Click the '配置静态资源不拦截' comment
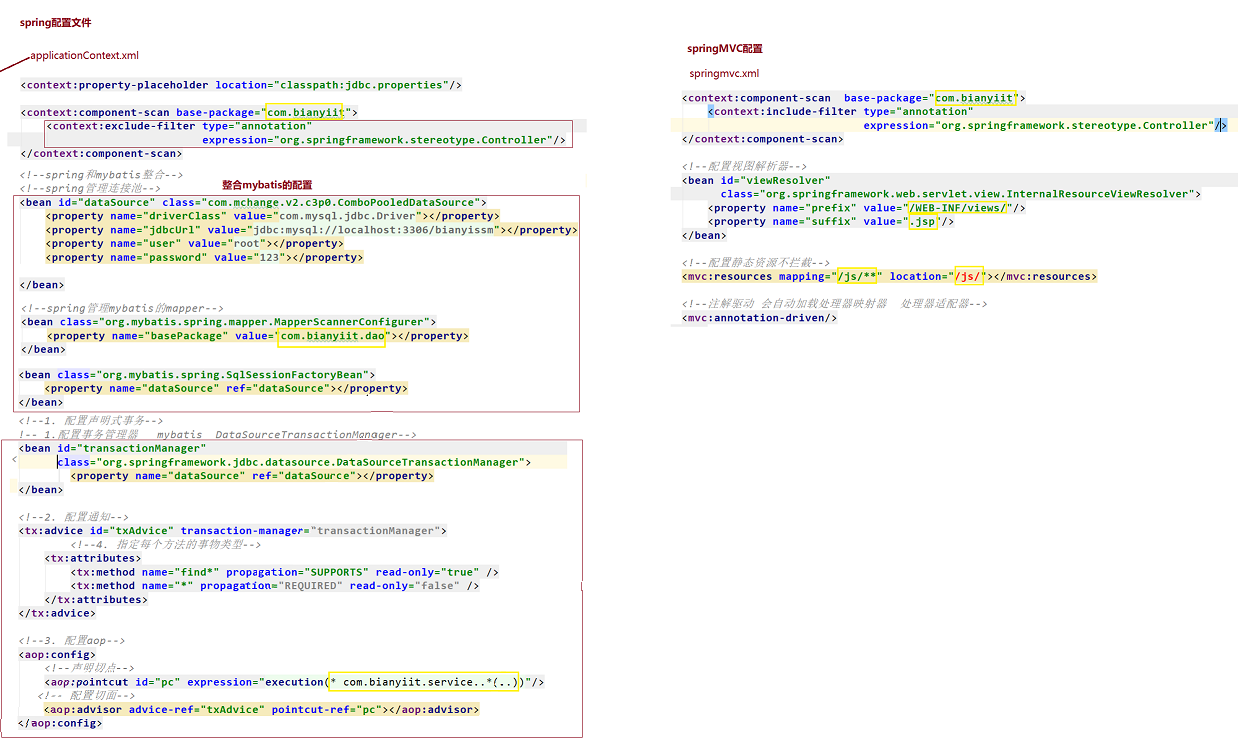Image resolution: width=1238 pixels, height=745 pixels. pyautogui.click(x=756, y=263)
